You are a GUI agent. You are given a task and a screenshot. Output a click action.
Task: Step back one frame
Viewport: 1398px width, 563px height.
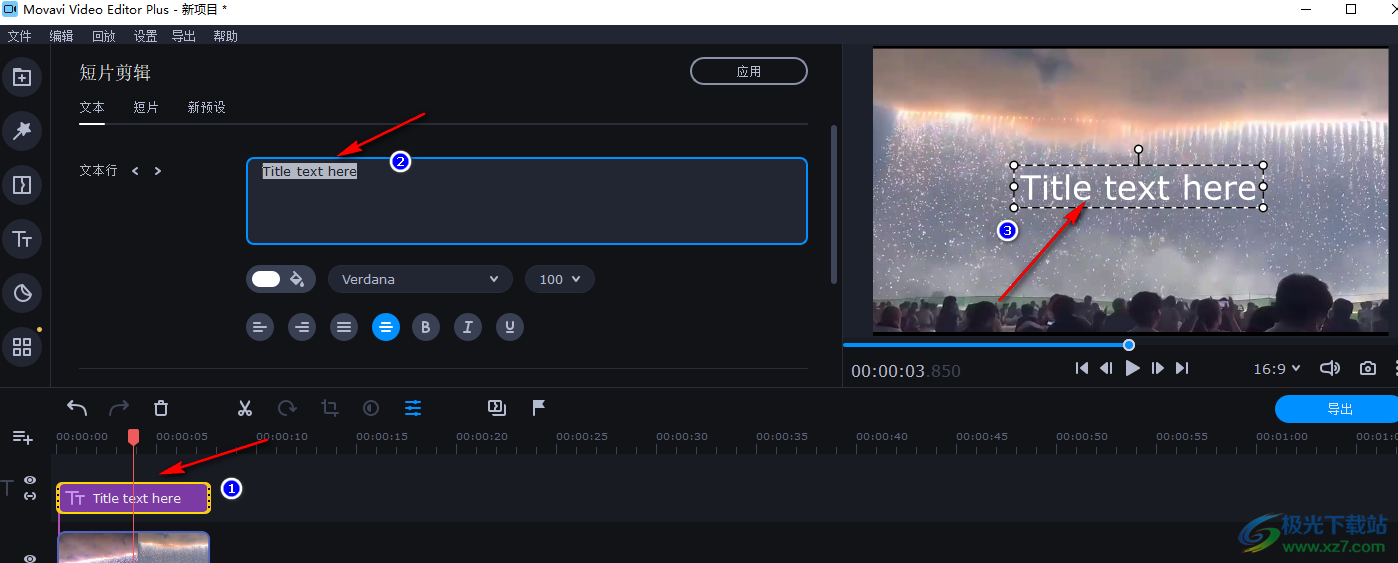pyautogui.click(x=1106, y=368)
